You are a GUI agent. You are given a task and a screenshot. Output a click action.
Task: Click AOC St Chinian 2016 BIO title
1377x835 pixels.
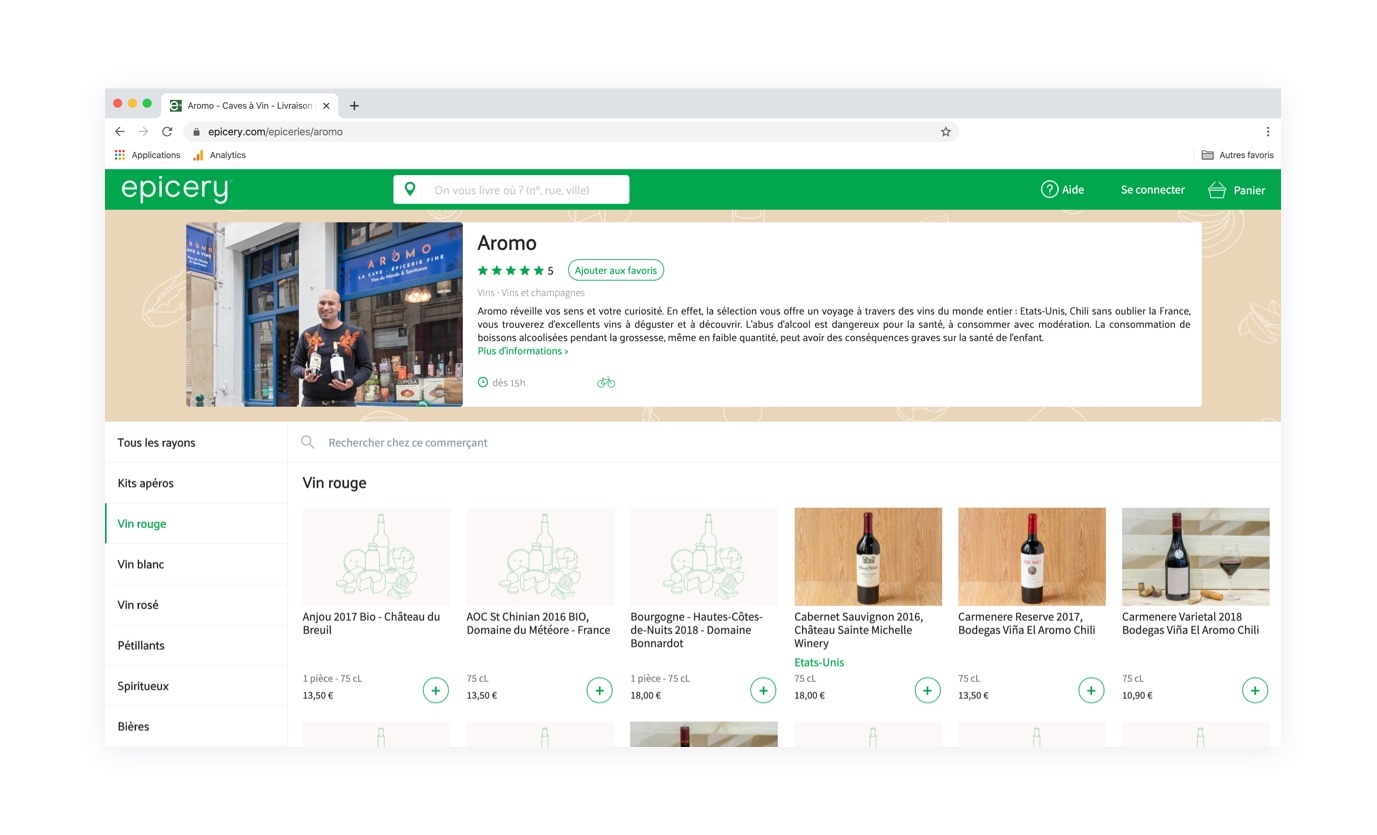pos(538,623)
